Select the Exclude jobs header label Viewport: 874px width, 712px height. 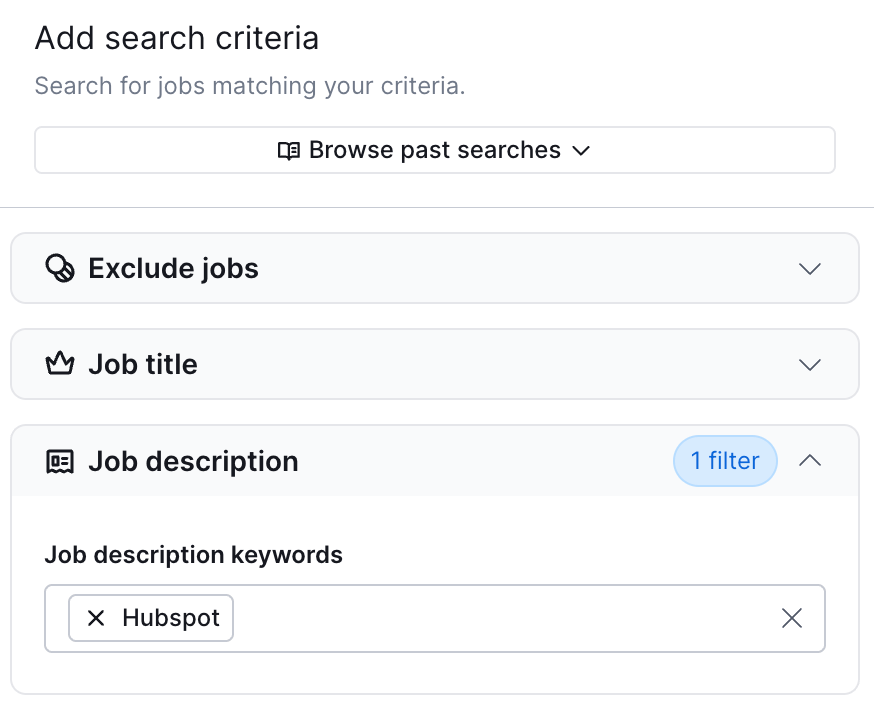pos(173,268)
